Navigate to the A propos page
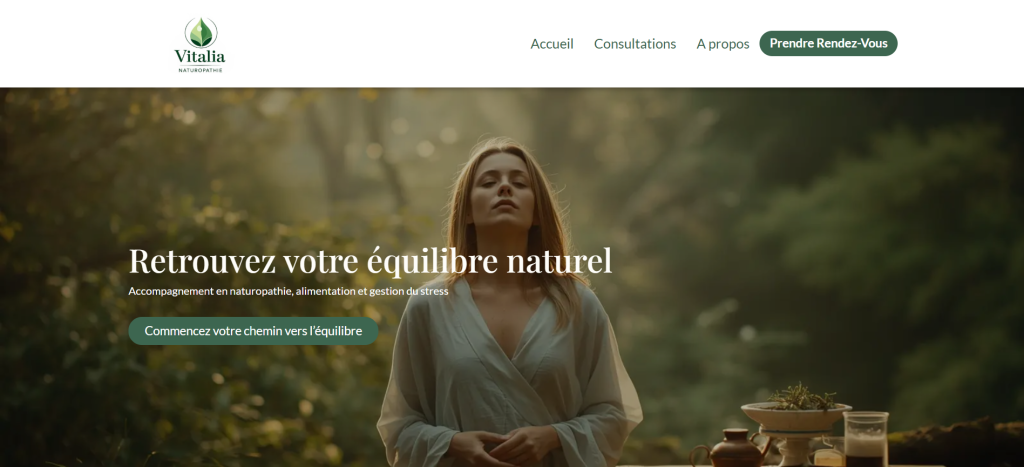This screenshot has width=1024, height=467. coord(723,44)
